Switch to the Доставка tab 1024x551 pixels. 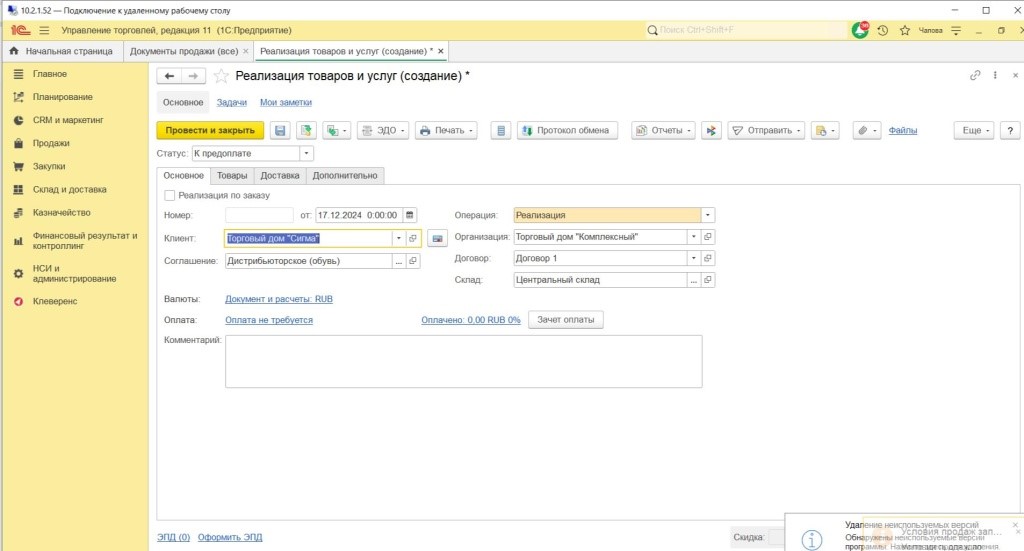click(280, 176)
